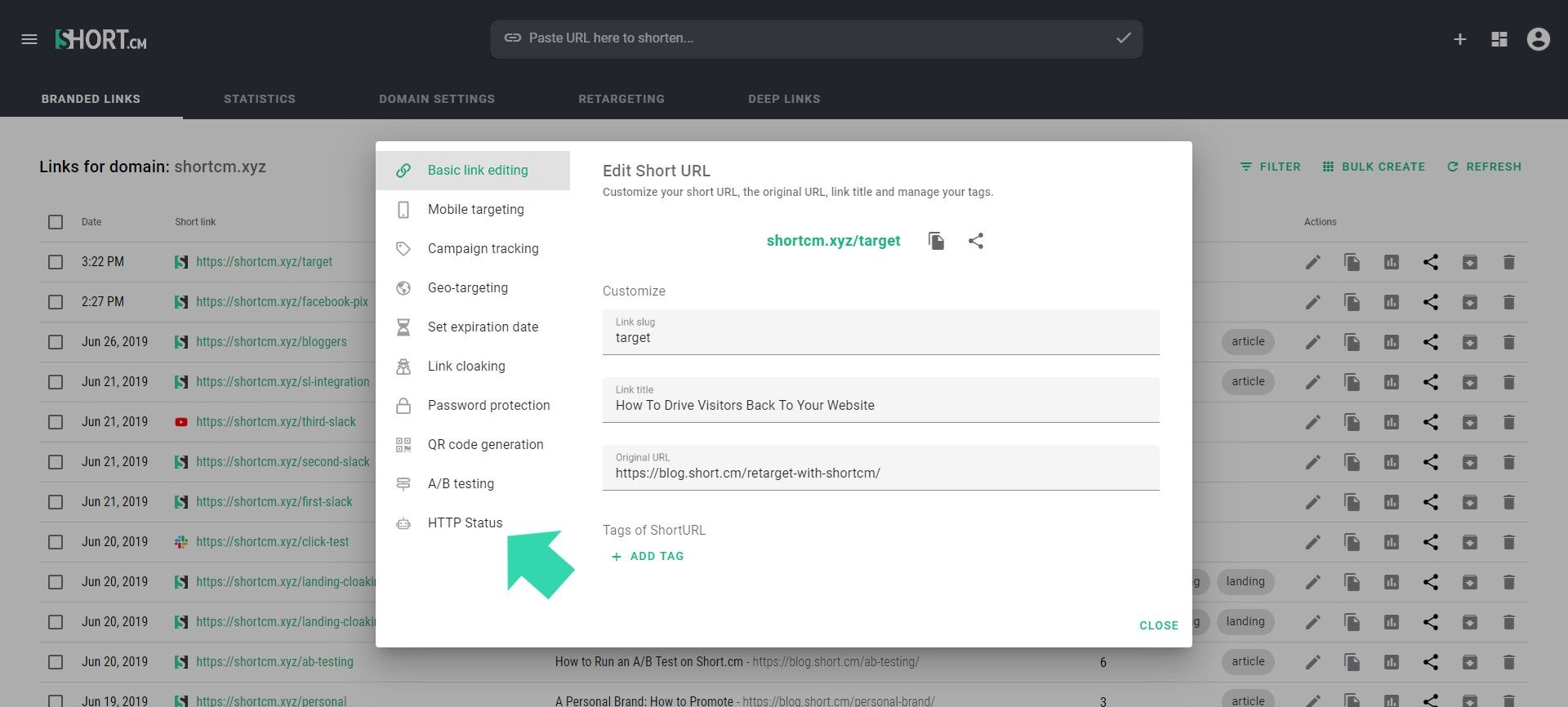Archive the click-test link row
Viewport: 1568px width, 707px height.
pos(1470,542)
